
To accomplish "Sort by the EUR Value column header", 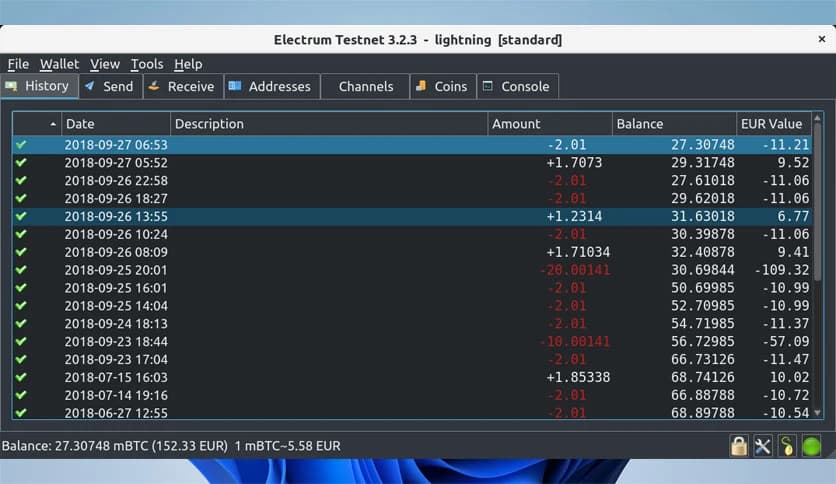I will coord(774,124).
